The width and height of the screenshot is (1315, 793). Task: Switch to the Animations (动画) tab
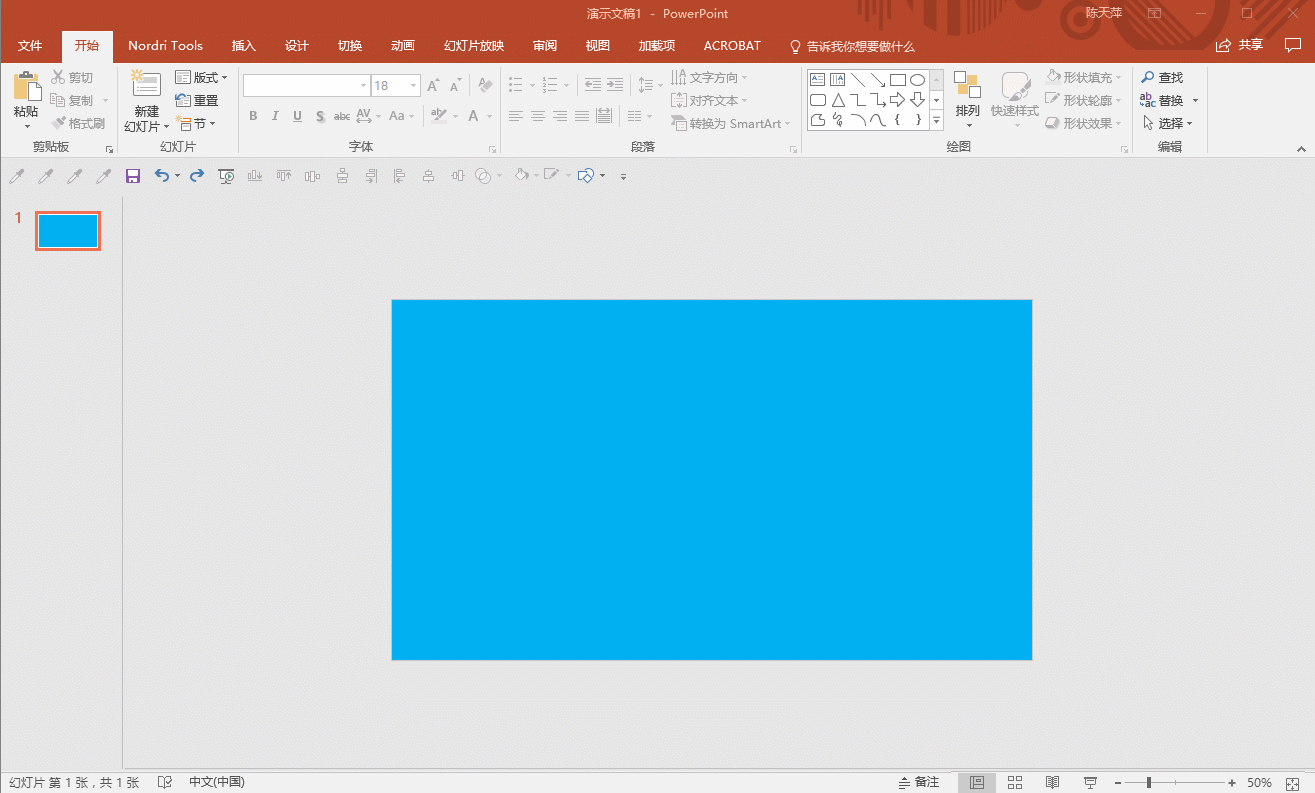403,46
